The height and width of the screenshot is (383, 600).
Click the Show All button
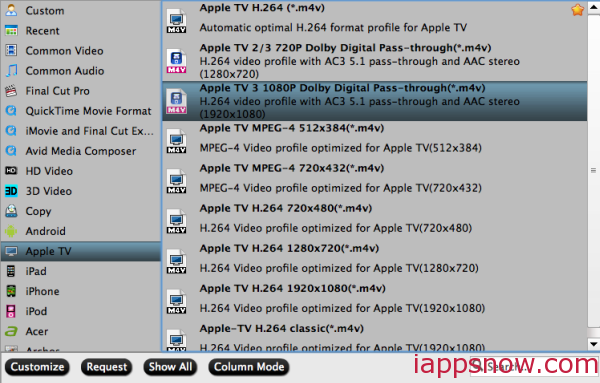click(170, 367)
